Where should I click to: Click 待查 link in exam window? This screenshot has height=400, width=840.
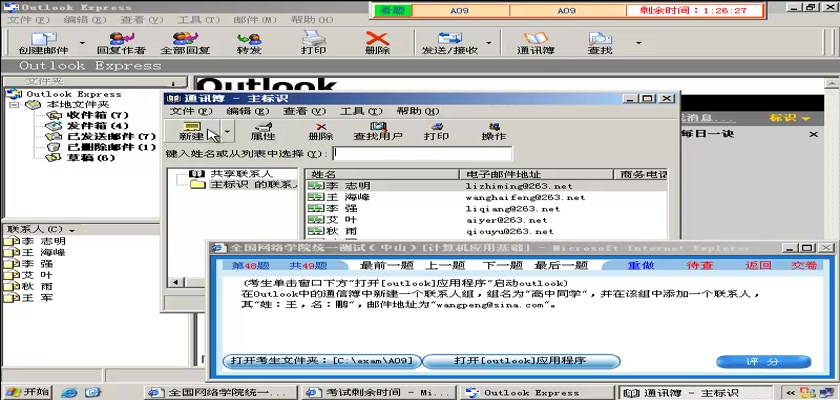click(700, 266)
